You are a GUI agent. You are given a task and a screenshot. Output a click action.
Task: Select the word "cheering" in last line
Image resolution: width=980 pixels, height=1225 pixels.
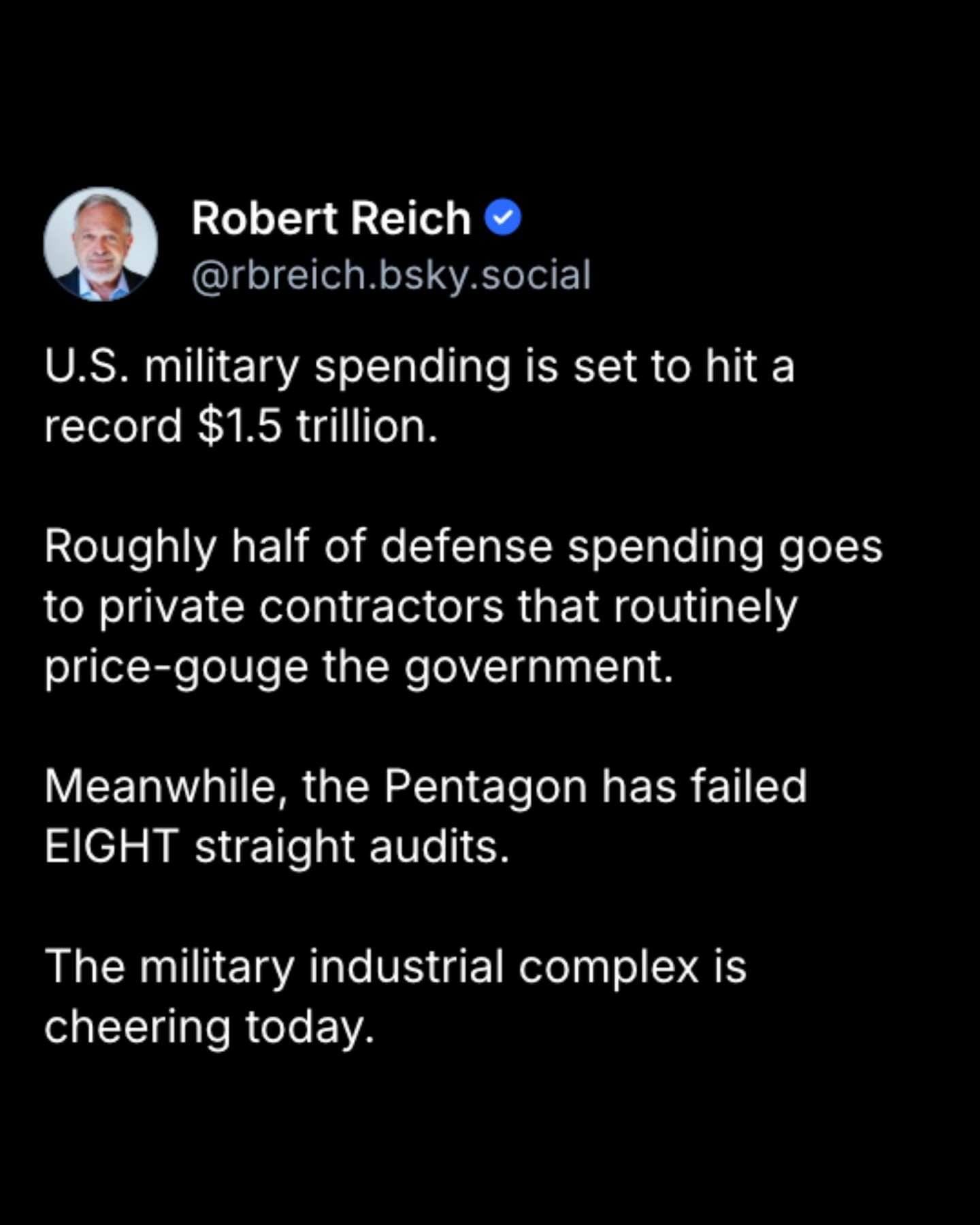[x=137, y=1026]
